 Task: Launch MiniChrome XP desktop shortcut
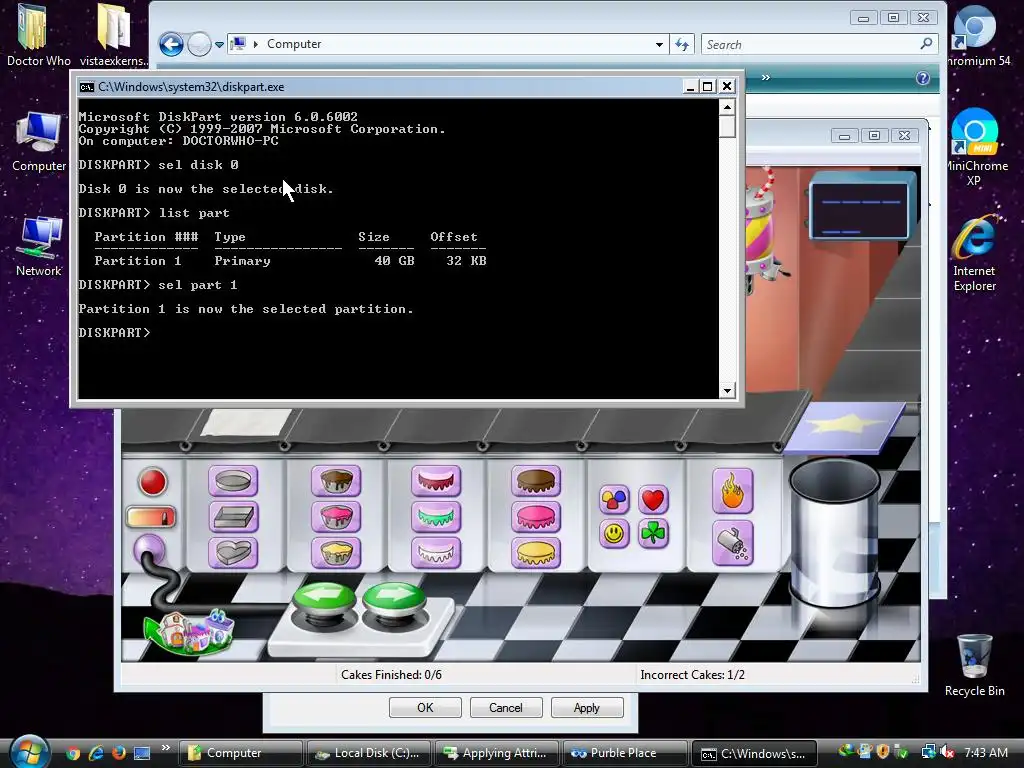976,147
